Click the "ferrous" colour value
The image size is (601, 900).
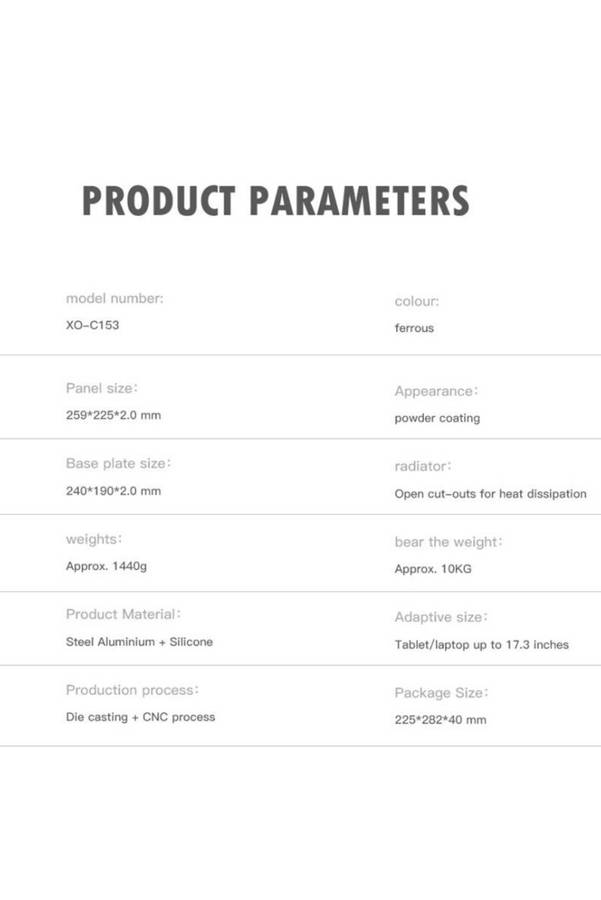(x=414, y=328)
